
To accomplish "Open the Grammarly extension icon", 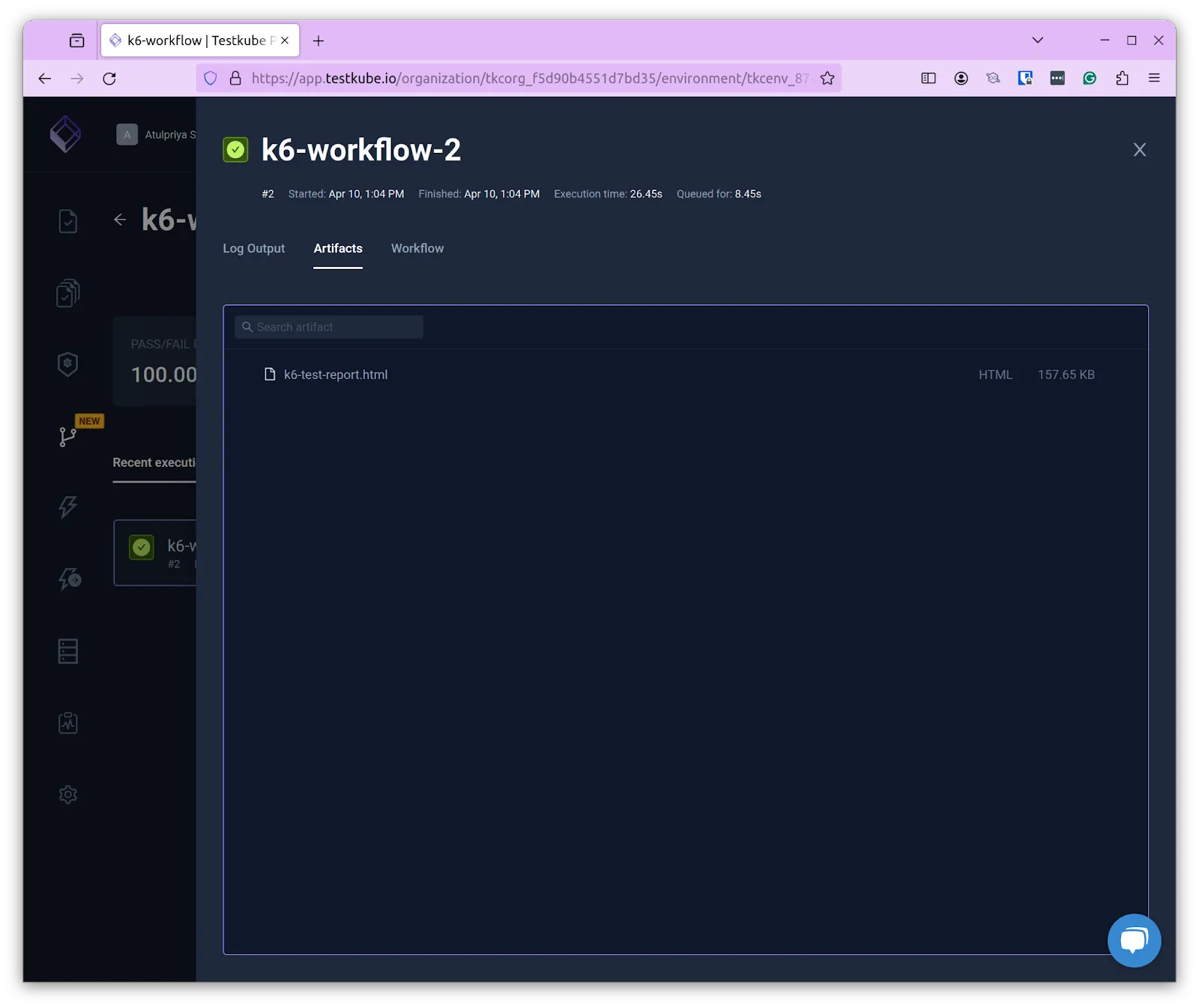I will click(x=1090, y=78).
